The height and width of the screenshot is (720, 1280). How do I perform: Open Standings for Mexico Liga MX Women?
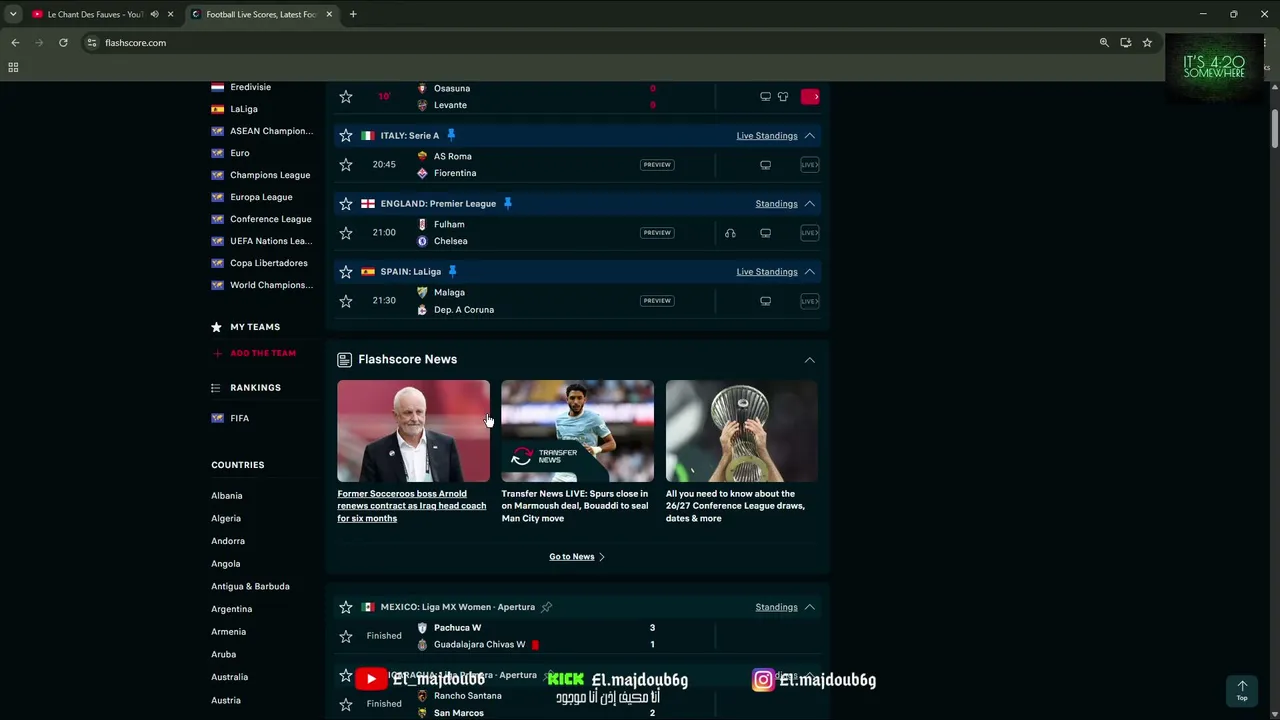click(x=777, y=607)
